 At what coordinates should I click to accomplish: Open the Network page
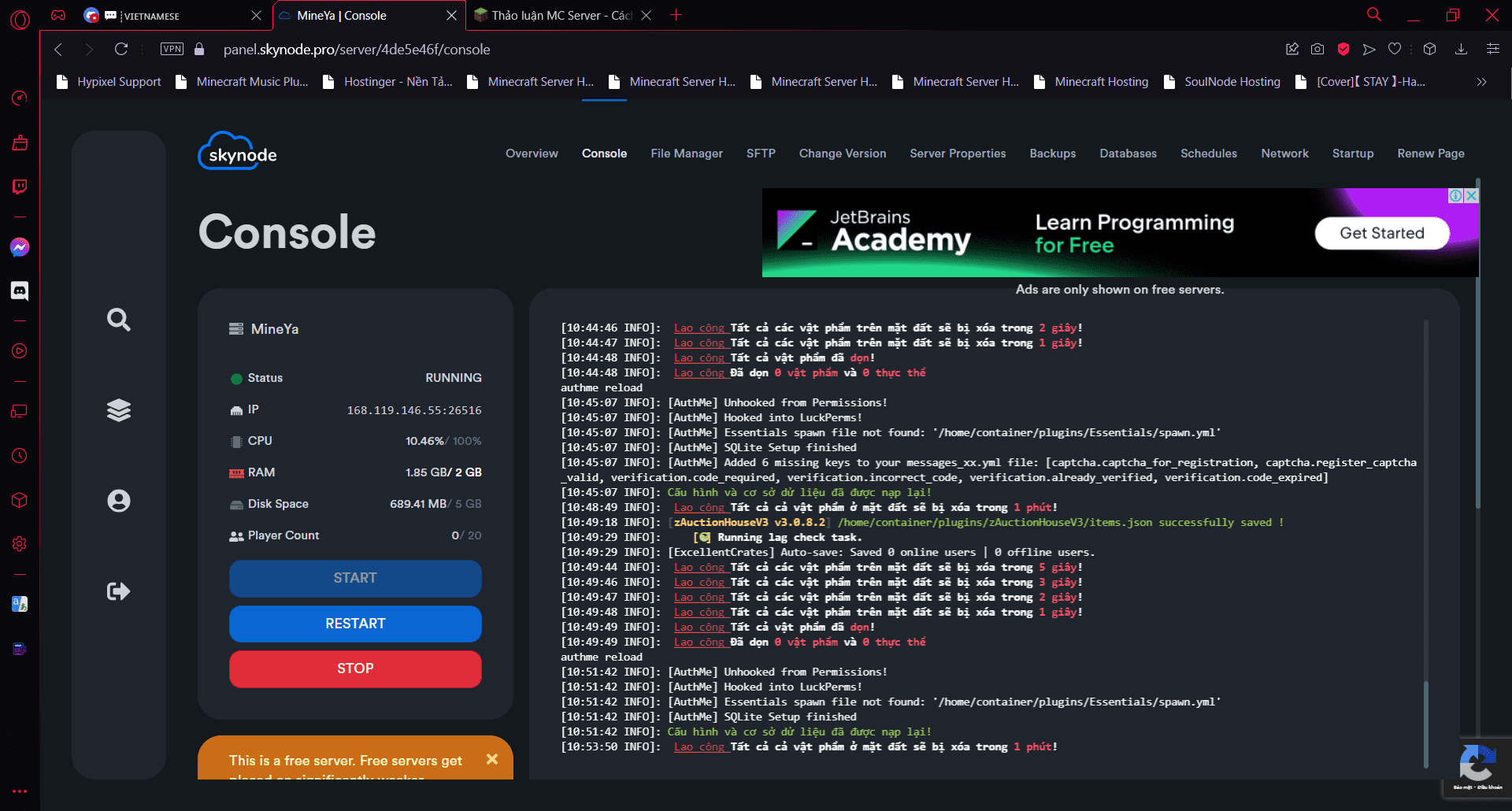pyautogui.click(x=1284, y=154)
